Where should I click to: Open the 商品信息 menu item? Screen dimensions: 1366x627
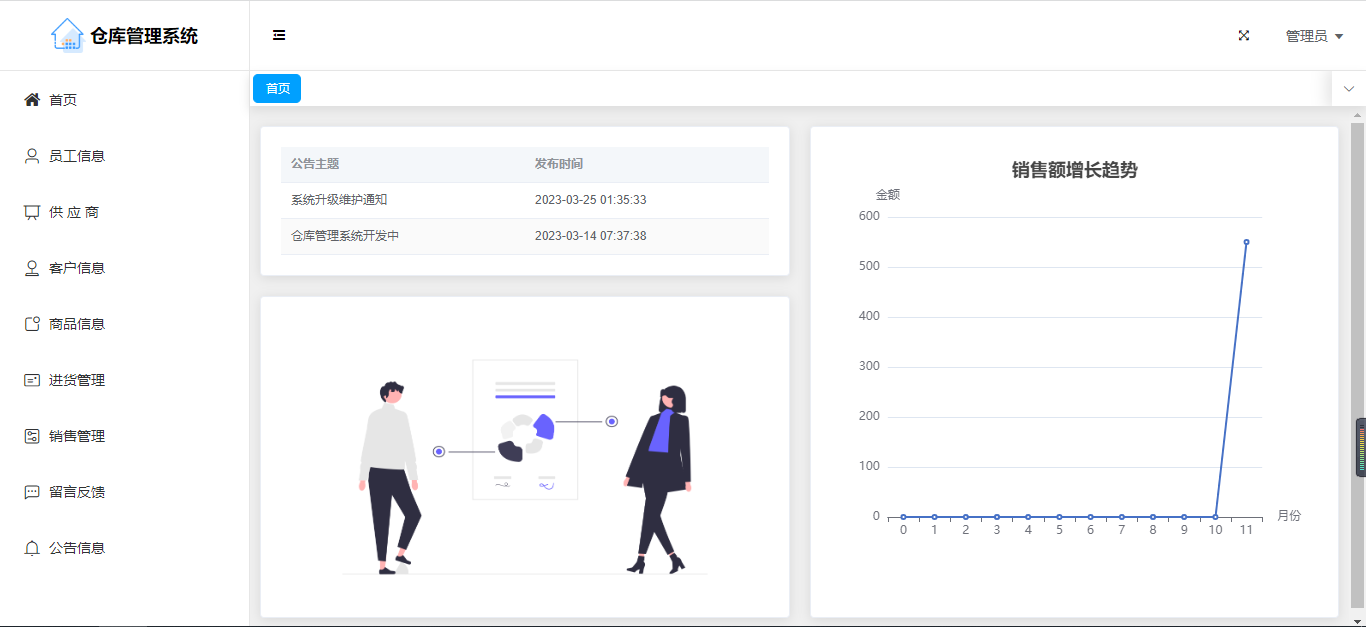(x=124, y=324)
